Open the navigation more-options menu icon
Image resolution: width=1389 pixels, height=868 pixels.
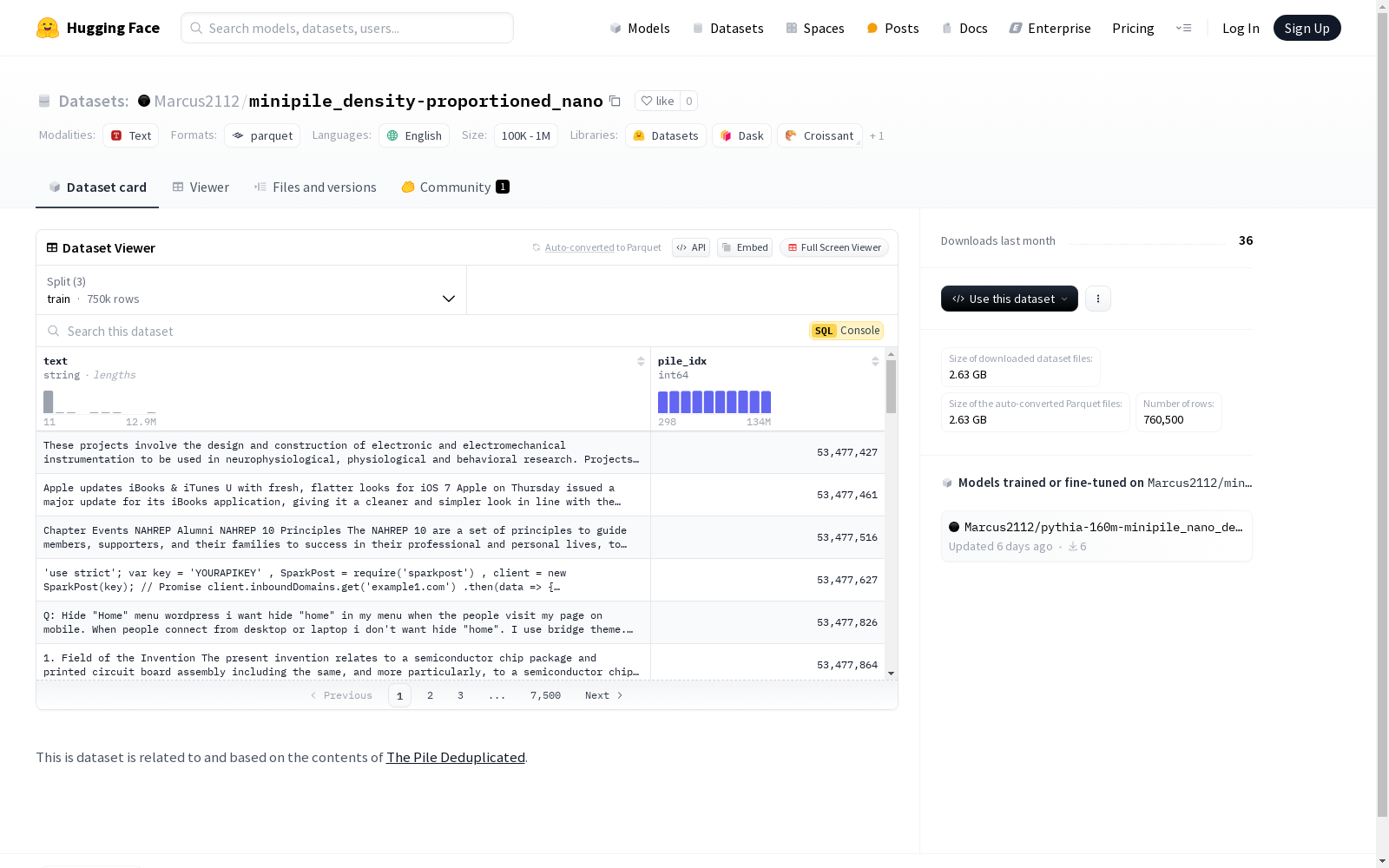click(1183, 28)
